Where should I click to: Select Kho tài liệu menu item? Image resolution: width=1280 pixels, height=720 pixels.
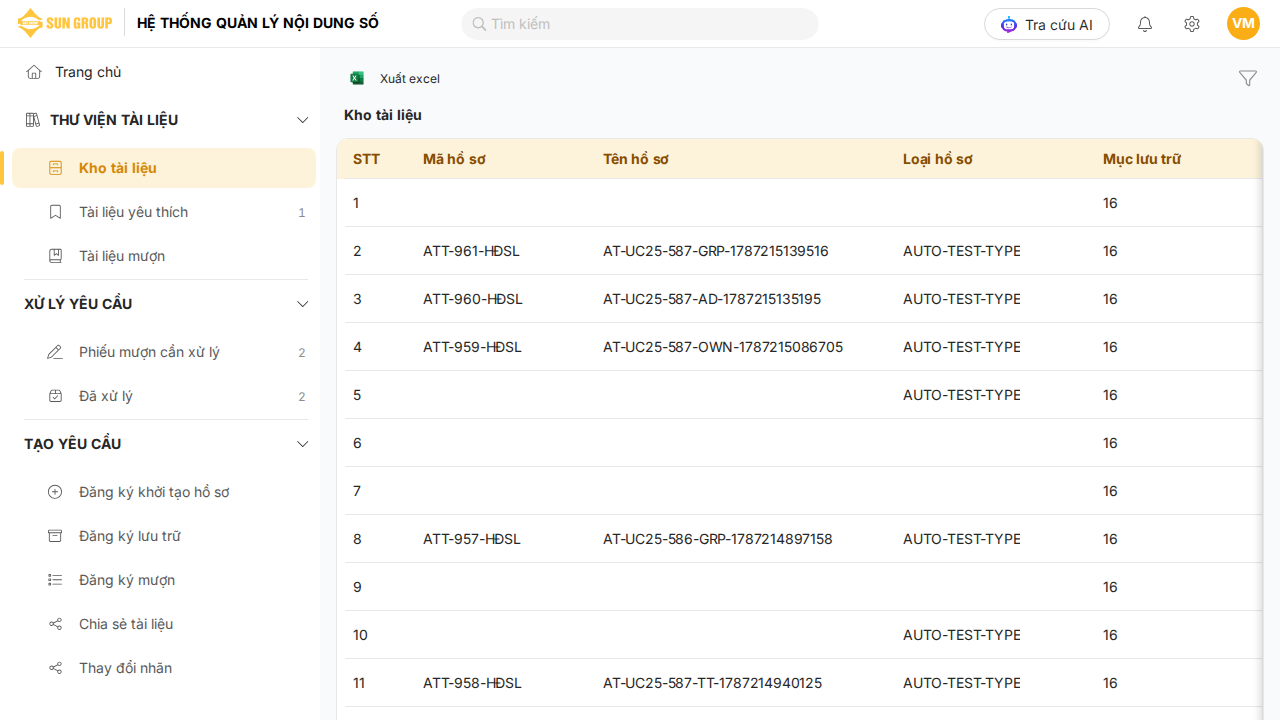163,168
